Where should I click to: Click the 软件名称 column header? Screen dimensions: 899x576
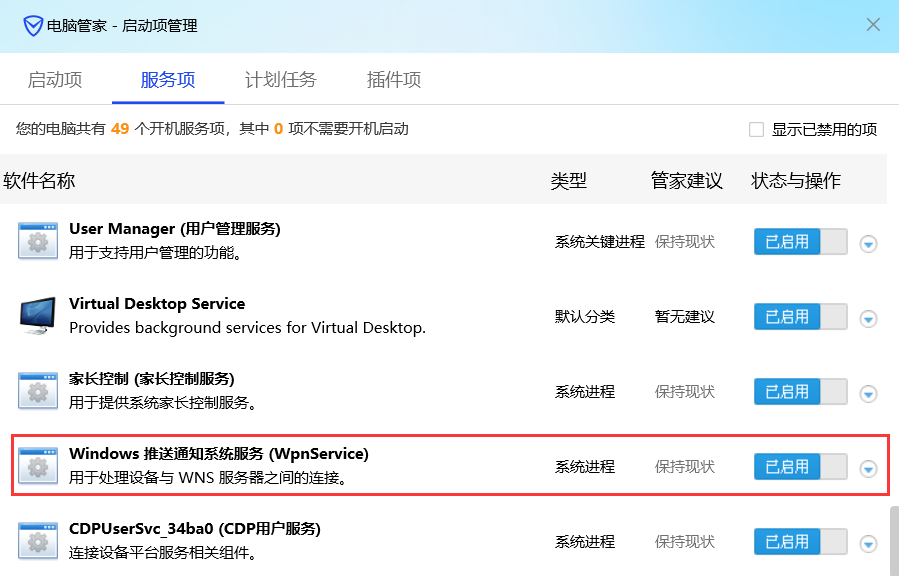pyautogui.click(x=39, y=181)
